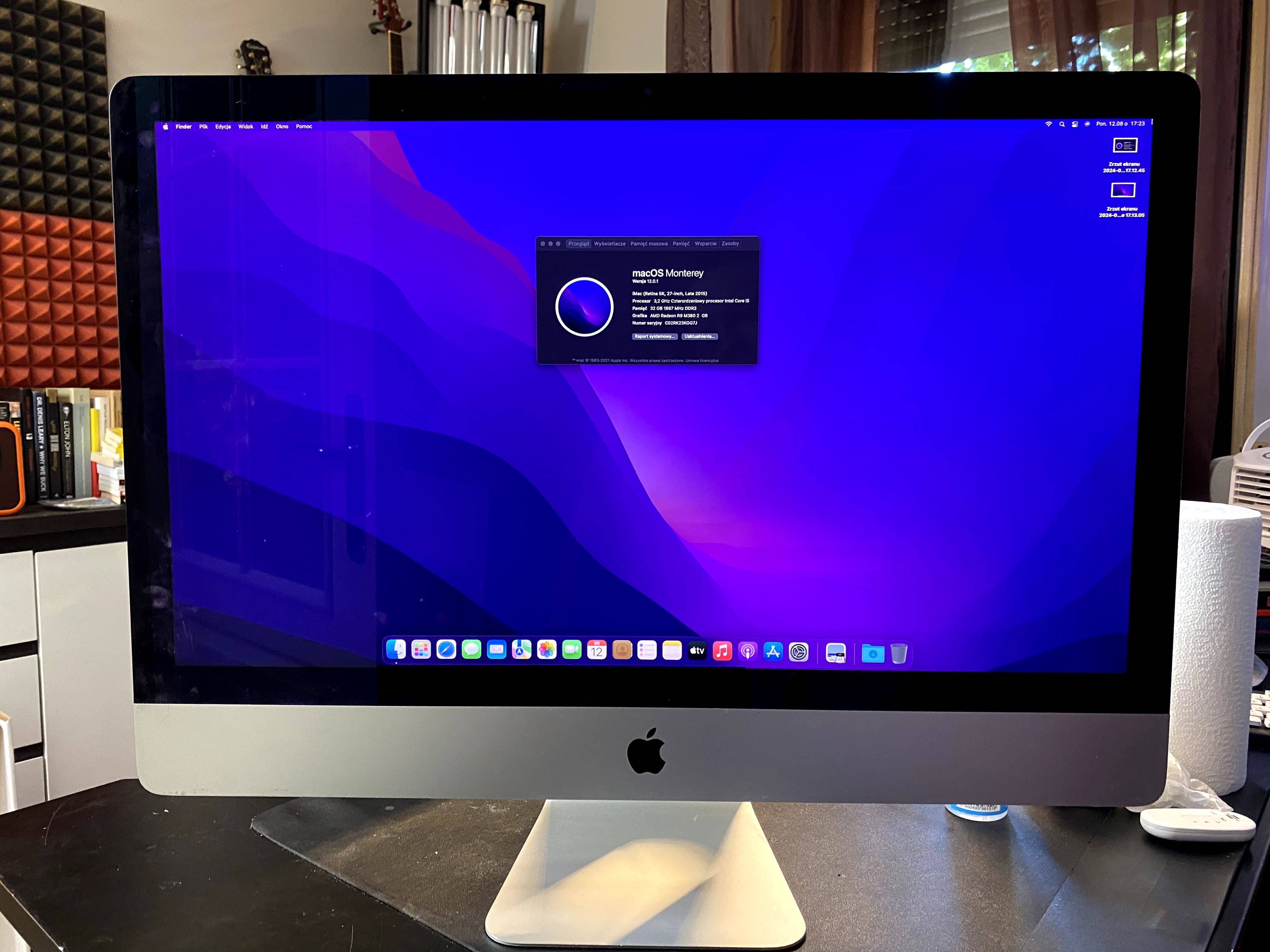Launch Safari from the Dock

pyautogui.click(x=446, y=650)
